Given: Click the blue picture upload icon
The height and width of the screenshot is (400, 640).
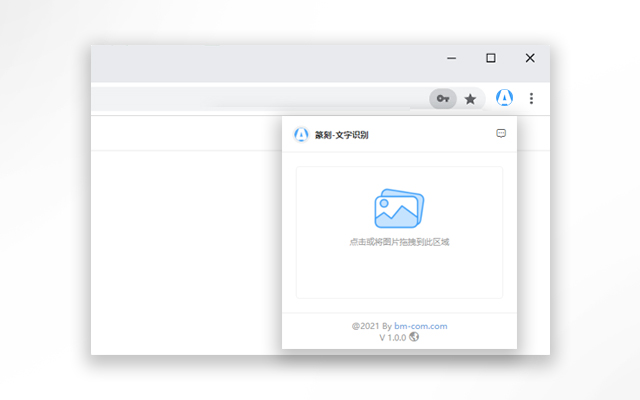Looking at the screenshot, I should (399, 208).
